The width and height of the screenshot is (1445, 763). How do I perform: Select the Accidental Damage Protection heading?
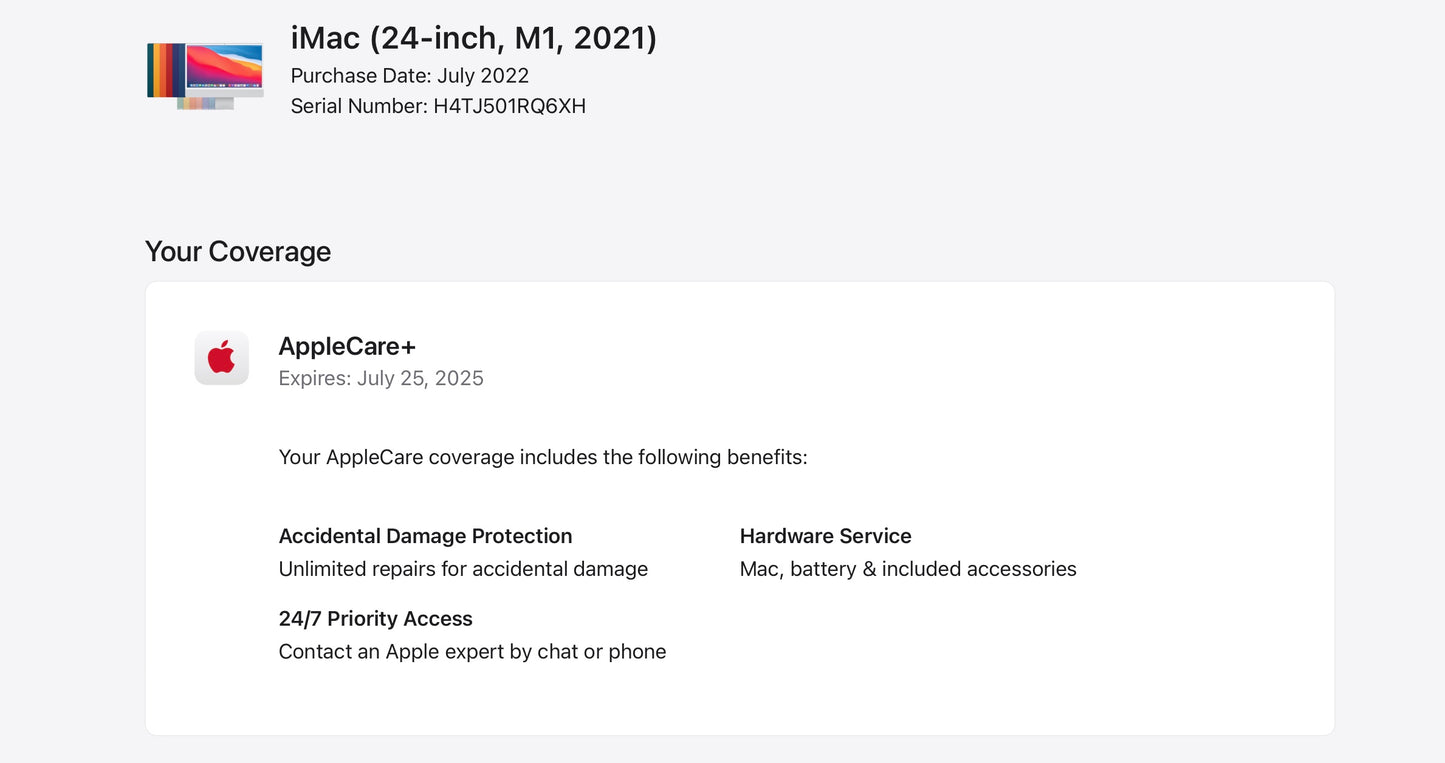tap(425, 536)
